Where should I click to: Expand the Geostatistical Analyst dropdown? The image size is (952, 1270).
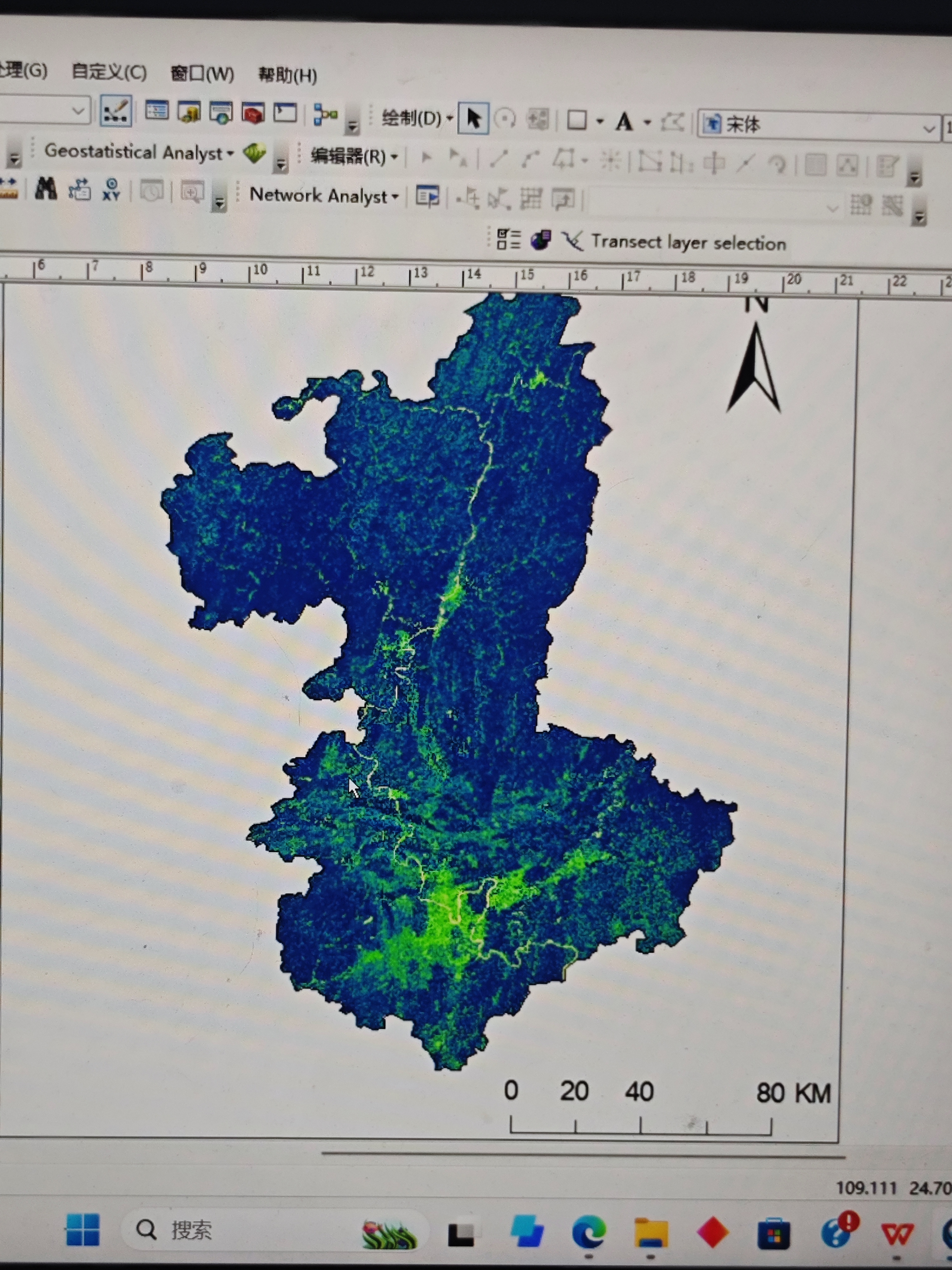(138, 152)
